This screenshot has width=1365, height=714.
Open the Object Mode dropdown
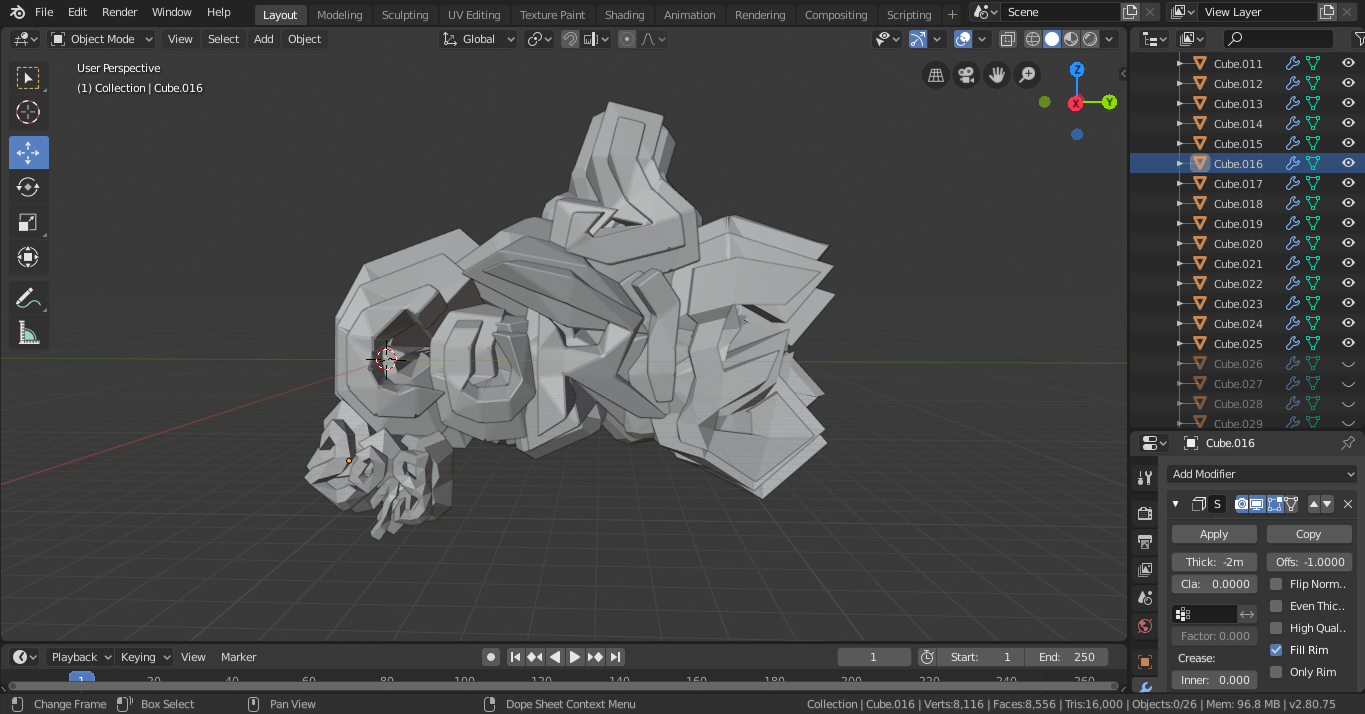coord(102,39)
